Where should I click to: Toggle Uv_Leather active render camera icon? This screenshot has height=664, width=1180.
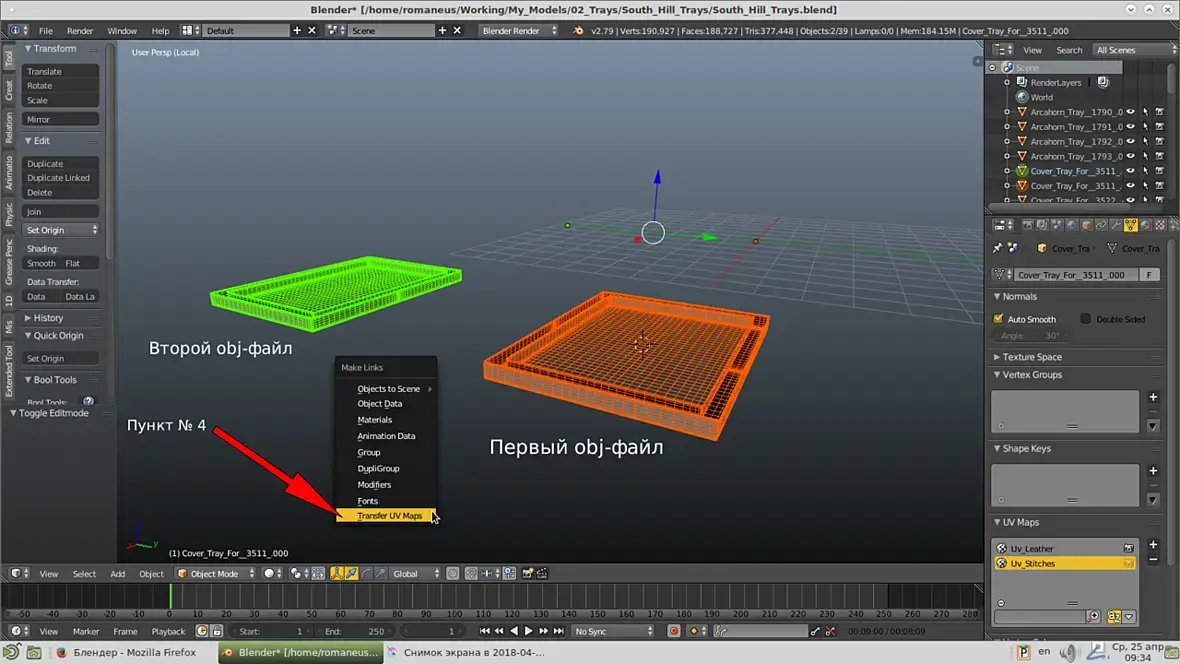pyautogui.click(x=1129, y=548)
